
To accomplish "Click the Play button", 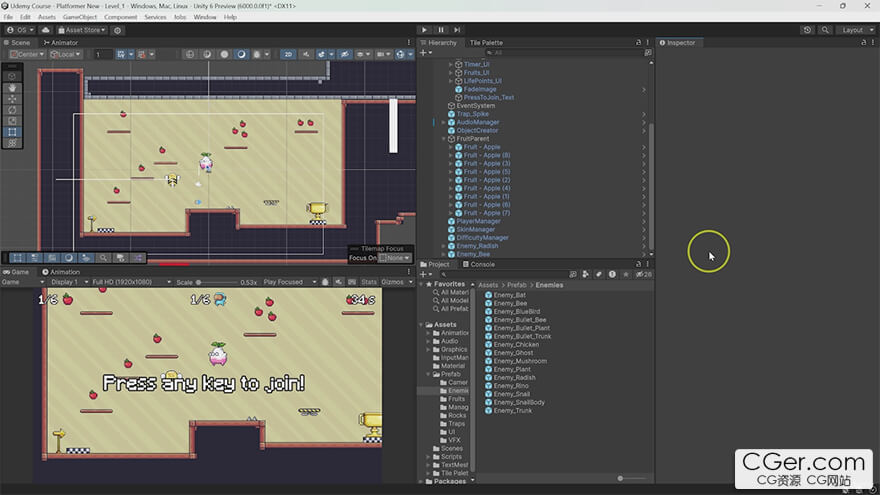I will tap(424, 30).
